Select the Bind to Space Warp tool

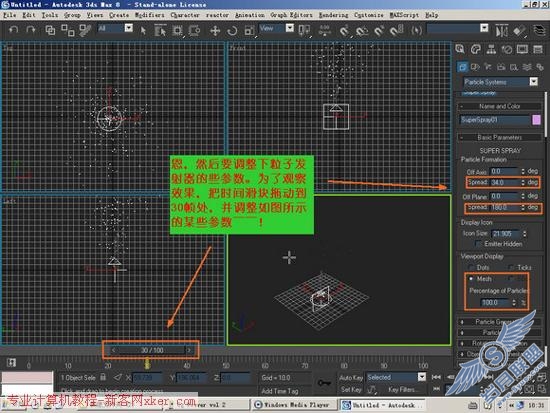pyautogui.click(x=85, y=30)
